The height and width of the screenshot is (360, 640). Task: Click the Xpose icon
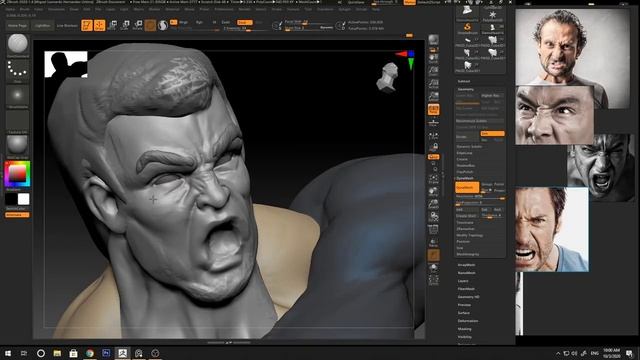click(x=433, y=280)
